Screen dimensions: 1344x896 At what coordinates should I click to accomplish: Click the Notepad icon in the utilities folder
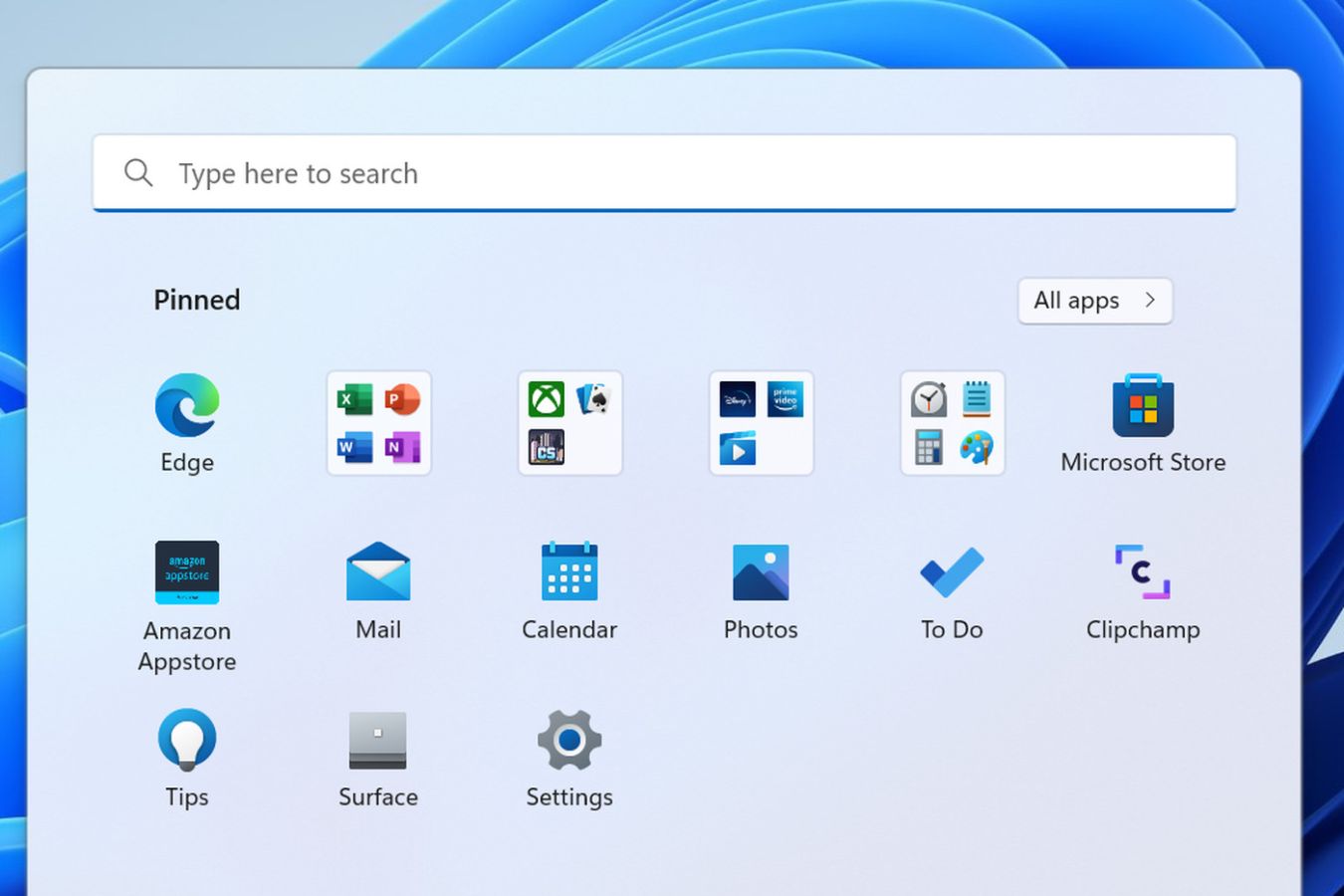[x=976, y=400]
